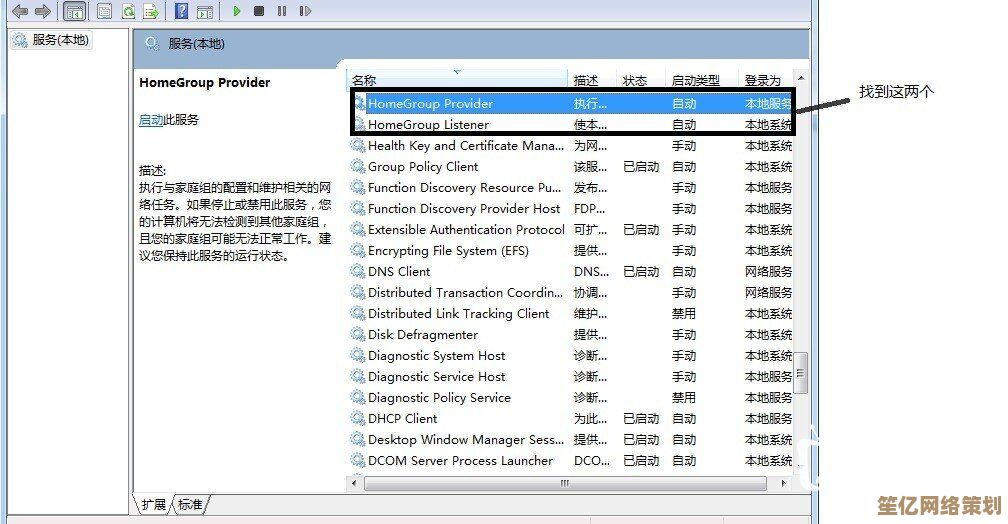Image resolution: width=1008 pixels, height=524 pixels.
Task: Start the service with green play icon
Action: click(237, 11)
